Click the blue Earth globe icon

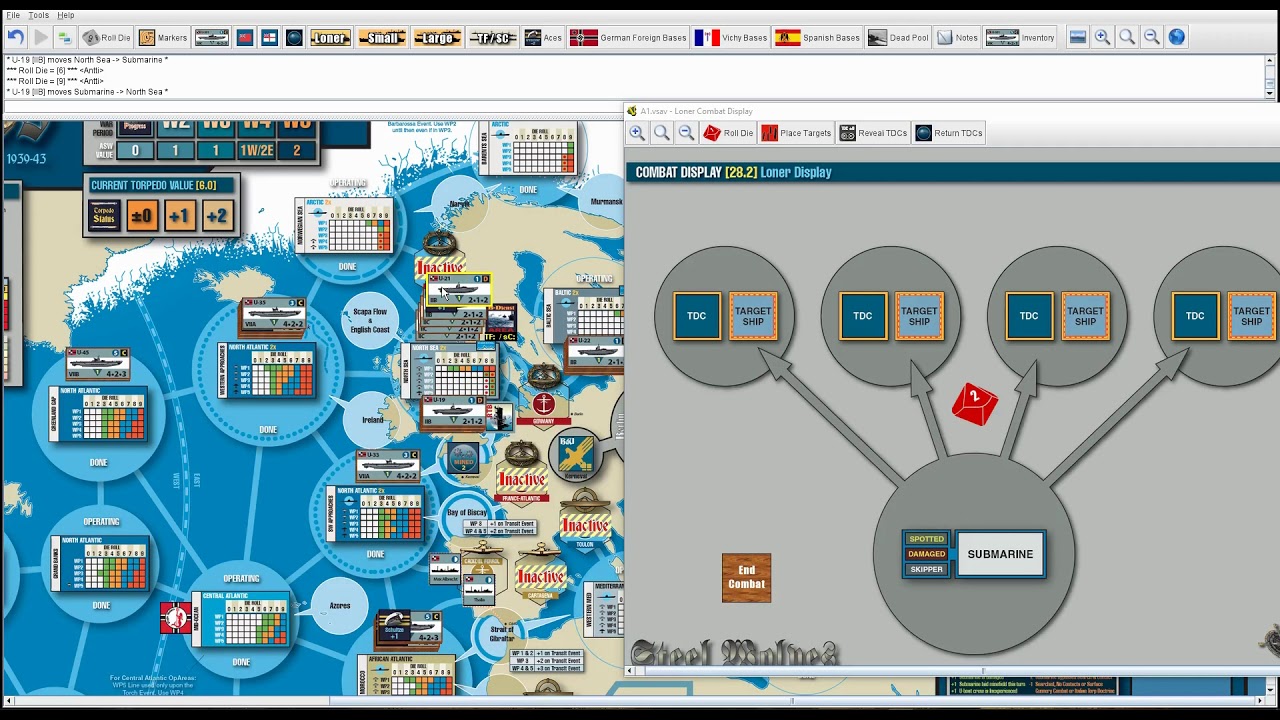point(1177,38)
